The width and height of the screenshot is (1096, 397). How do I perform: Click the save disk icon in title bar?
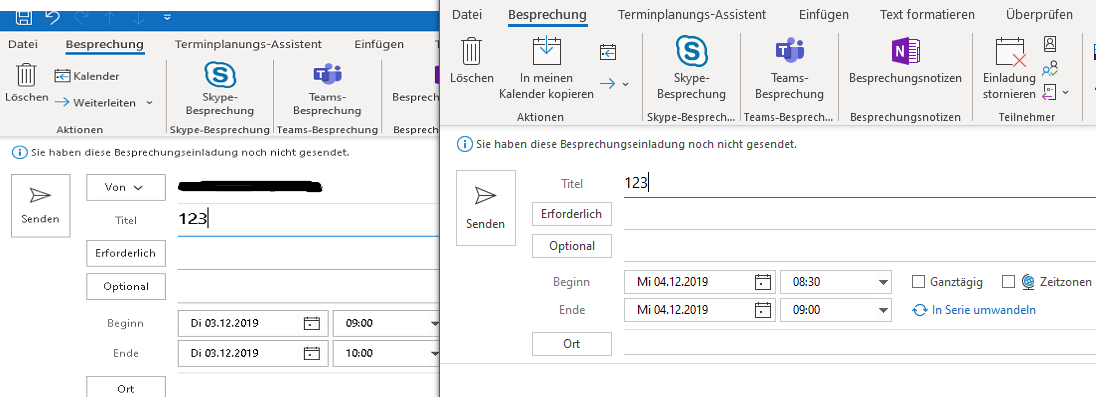[22, 15]
